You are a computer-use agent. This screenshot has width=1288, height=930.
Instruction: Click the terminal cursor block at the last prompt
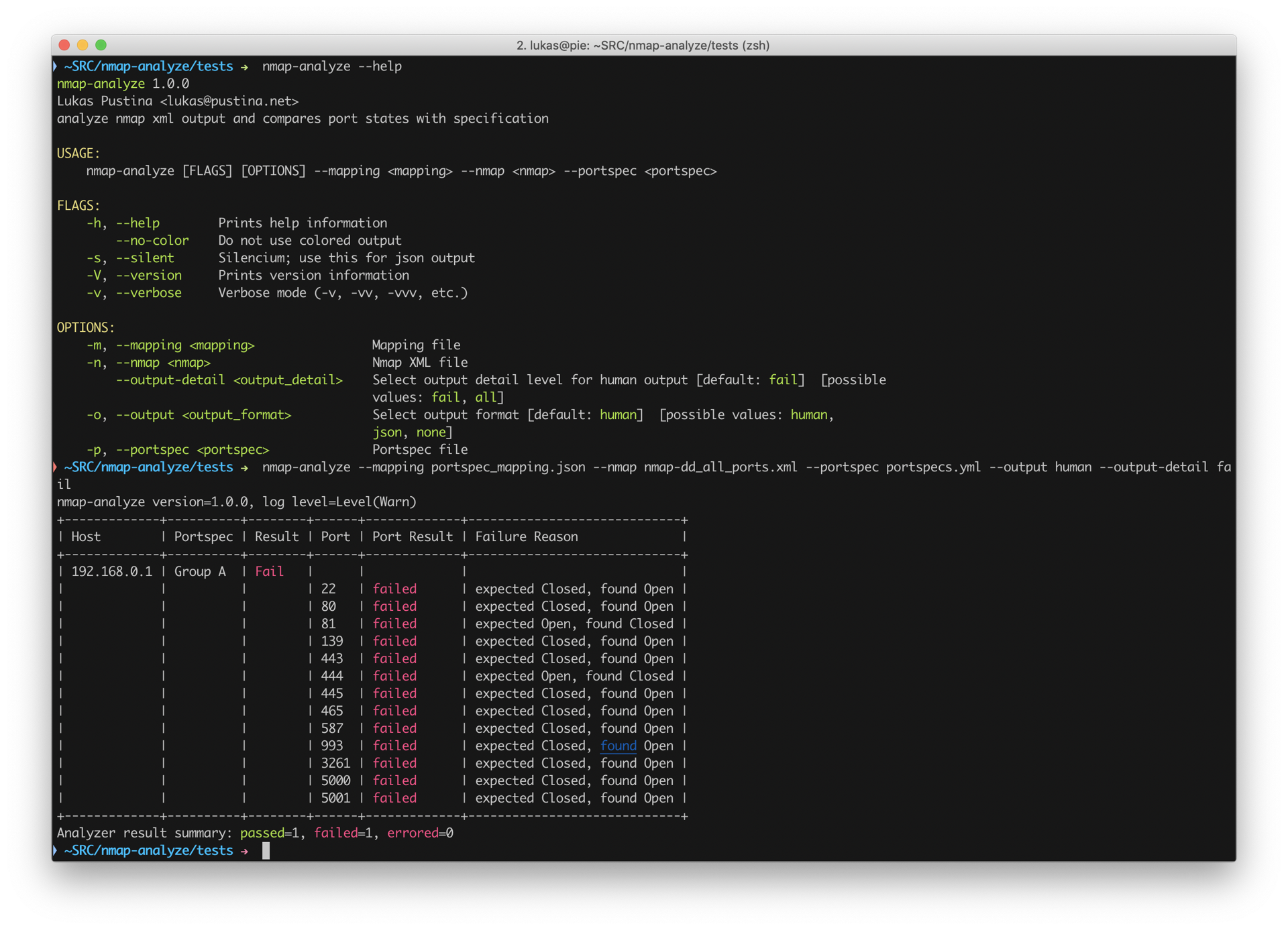[266, 850]
